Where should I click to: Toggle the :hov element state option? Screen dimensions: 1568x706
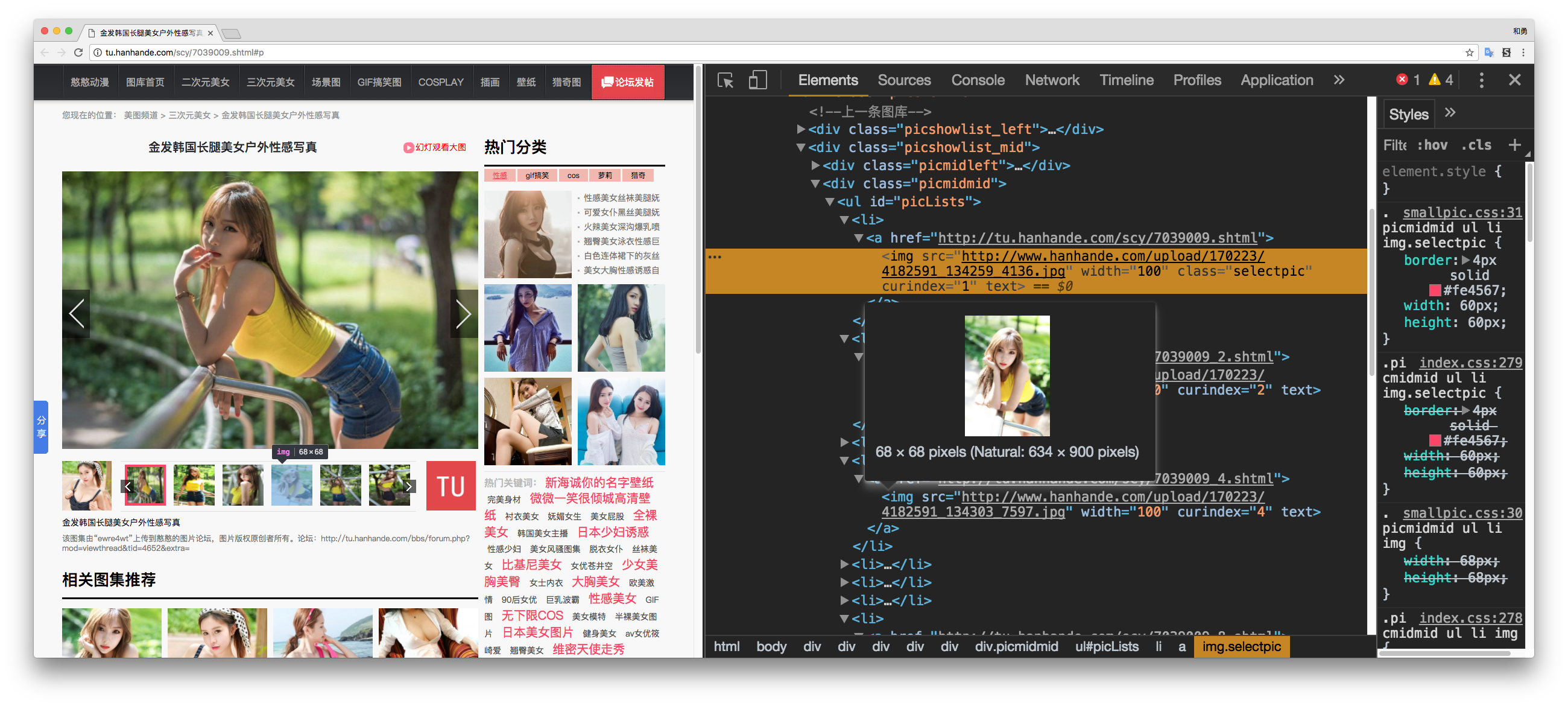tap(1432, 145)
